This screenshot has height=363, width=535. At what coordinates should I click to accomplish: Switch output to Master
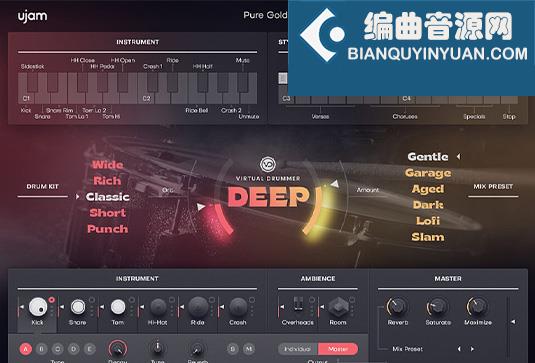tap(338, 349)
